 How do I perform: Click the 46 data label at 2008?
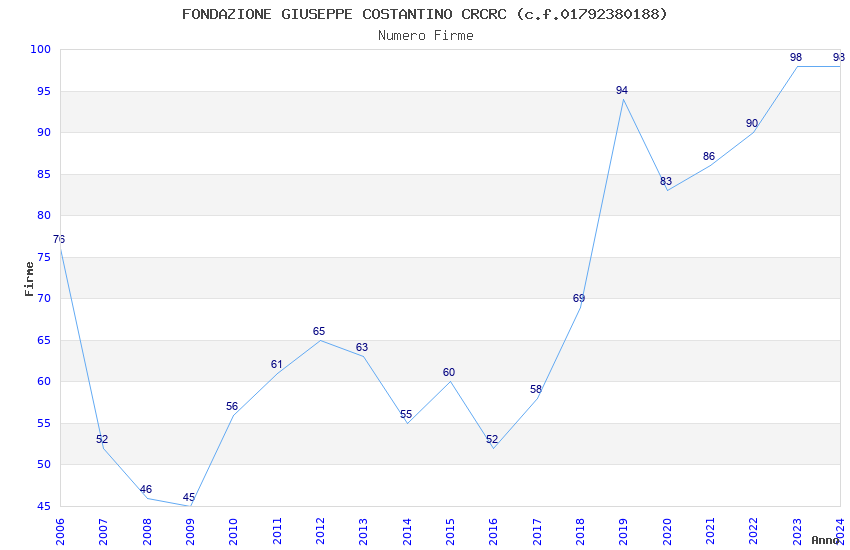pos(146,490)
